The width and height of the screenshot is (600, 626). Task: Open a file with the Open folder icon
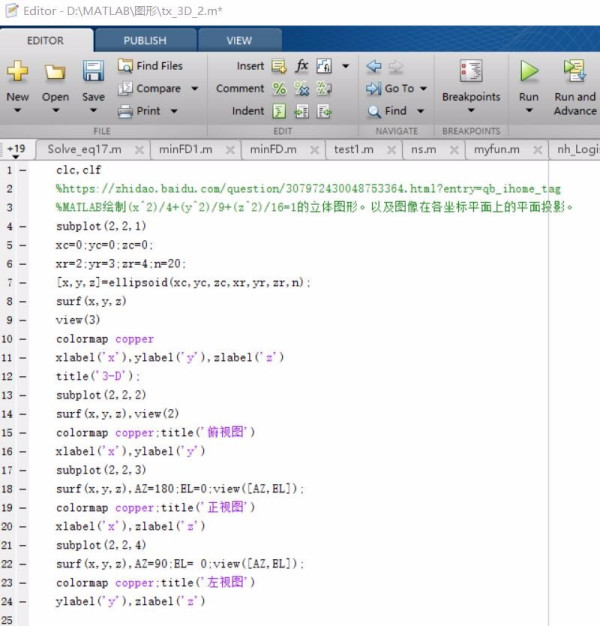point(55,72)
